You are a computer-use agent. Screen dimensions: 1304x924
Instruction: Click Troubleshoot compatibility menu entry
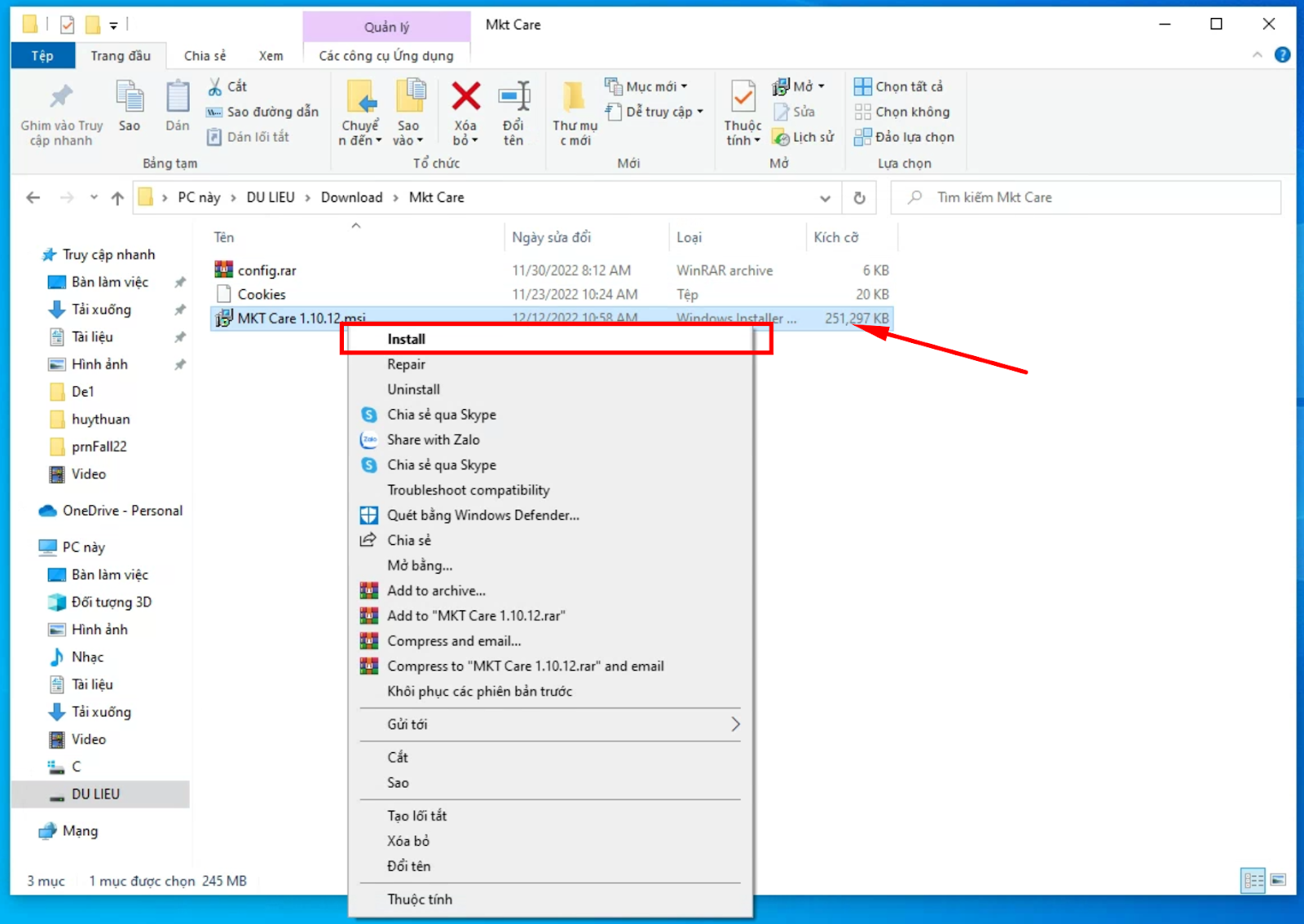(x=551, y=491)
